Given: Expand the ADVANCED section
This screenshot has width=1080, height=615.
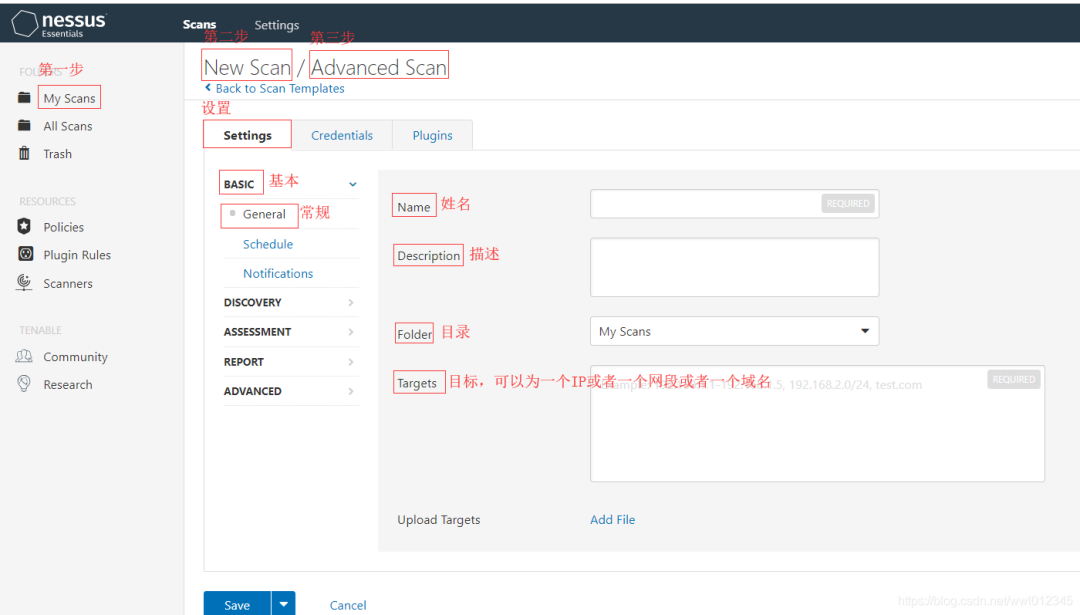Looking at the screenshot, I should 291,391.
